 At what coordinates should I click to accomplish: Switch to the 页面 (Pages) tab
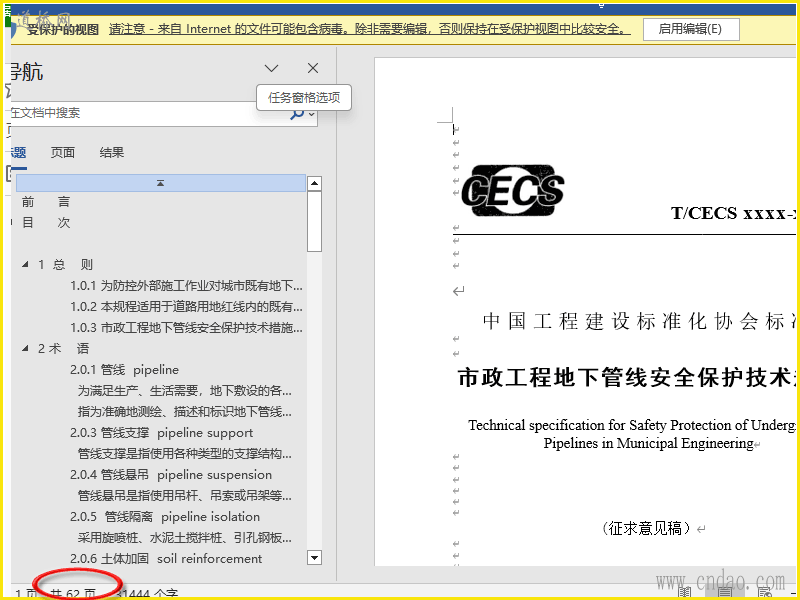pyautogui.click(x=63, y=153)
